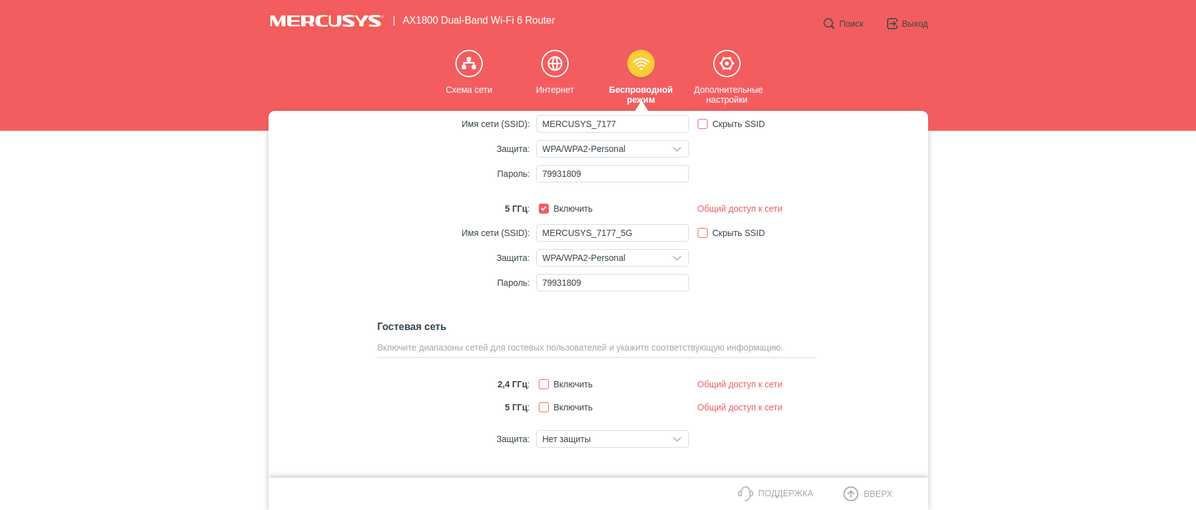This screenshot has height=510, width=1196.
Task: Disable the 5 ГГц Включить checkbox
Action: coord(544,209)
